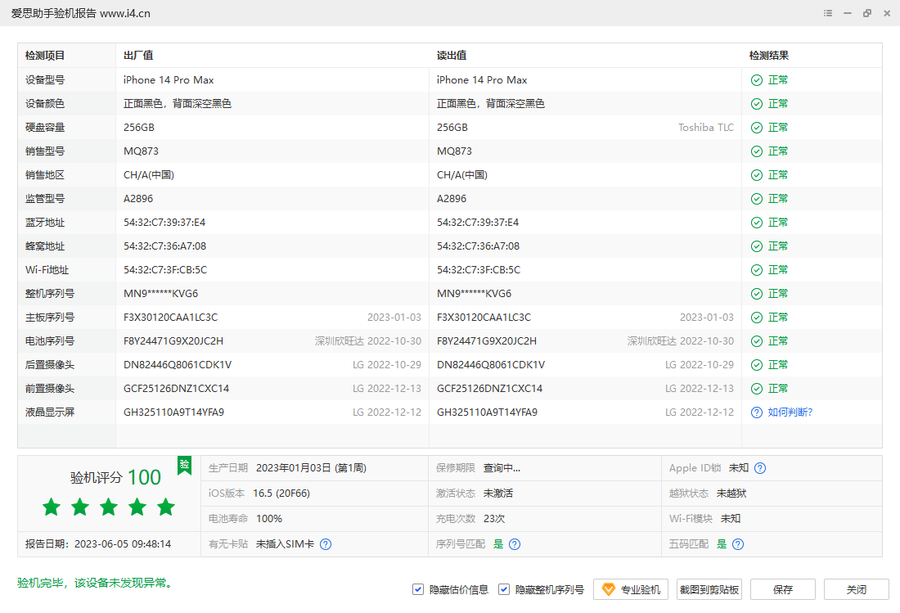Click the 验机评分 100 score
Image resolution: width=900 pixels, height=613 pixels.
(115, 478)
